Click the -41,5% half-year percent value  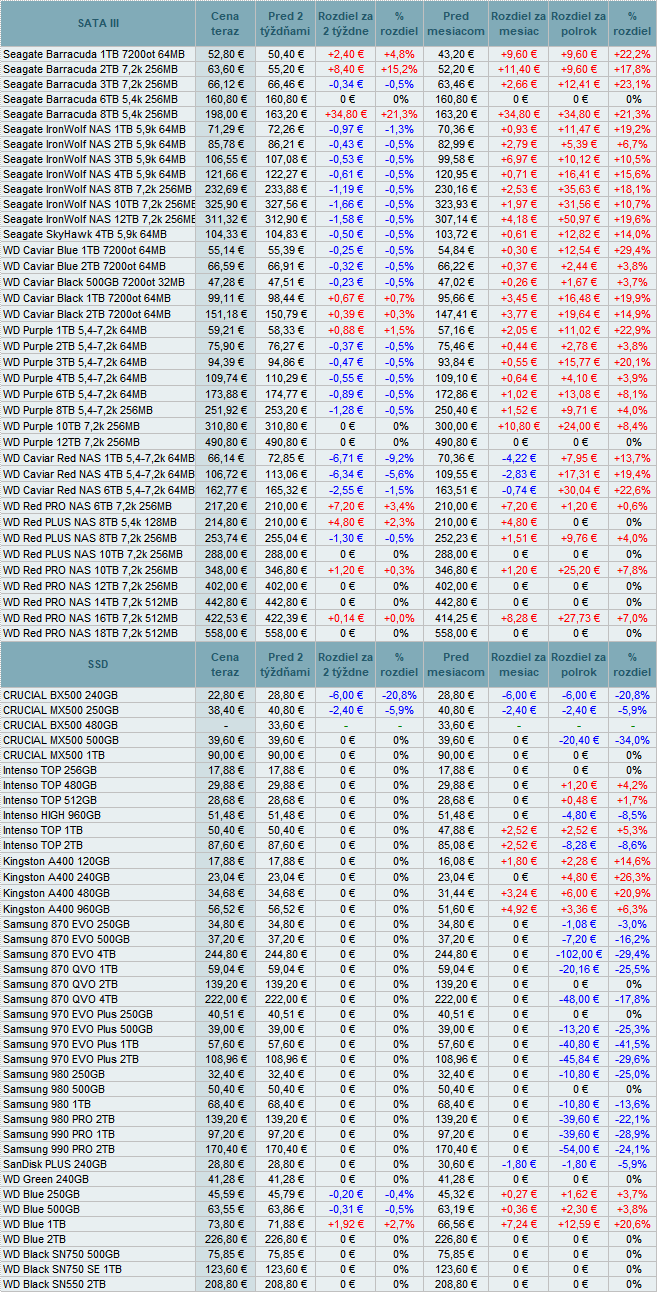point(632,1043)
